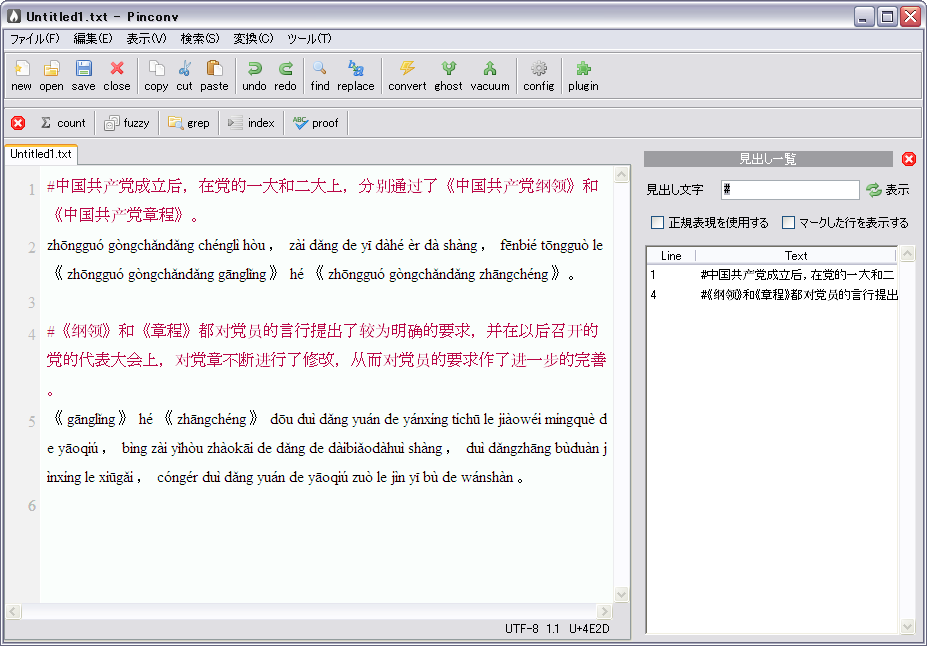
Task: Click the 見出し文字 input field
Action: tap(790, 190)
